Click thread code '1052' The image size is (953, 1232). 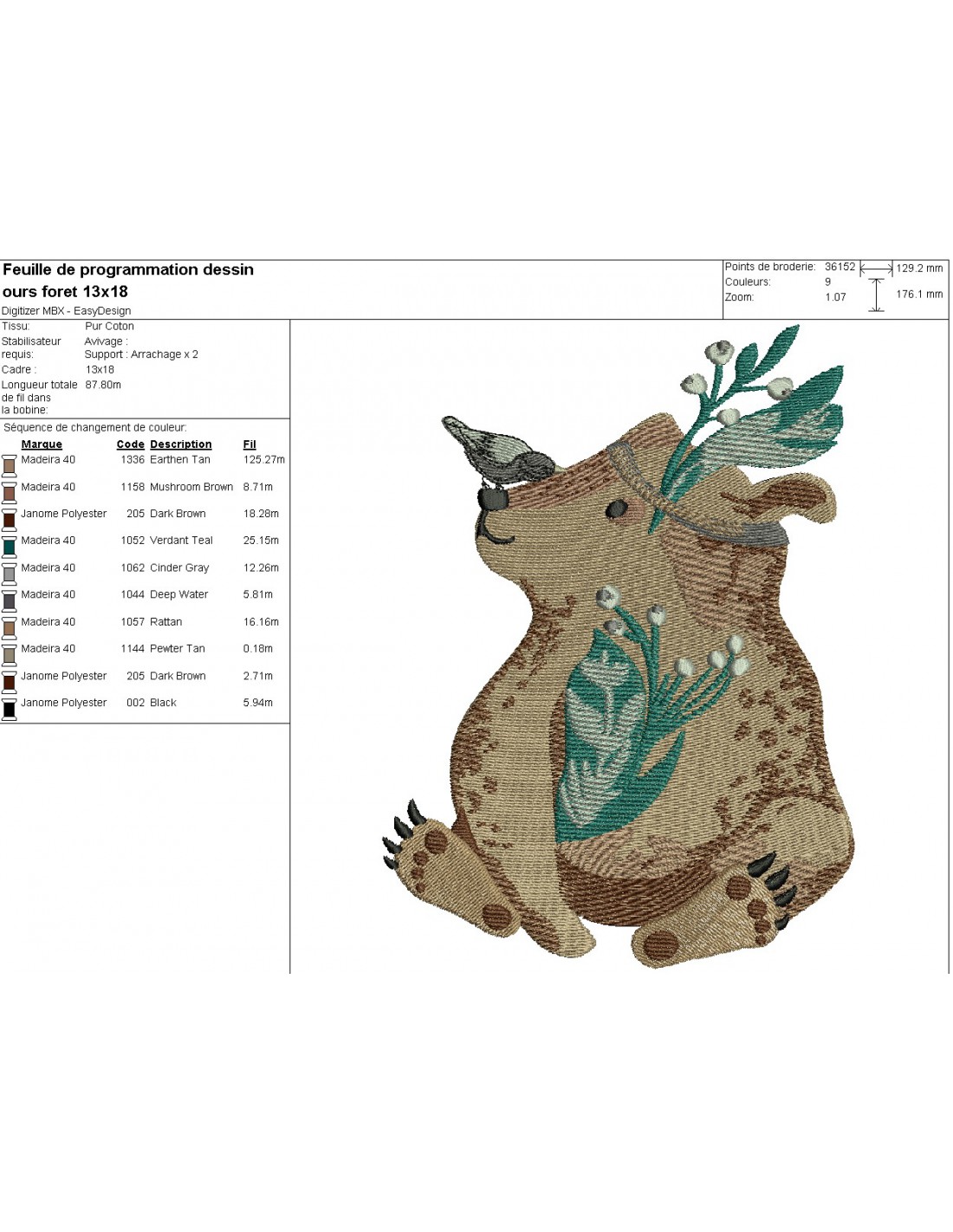point(133,541)
